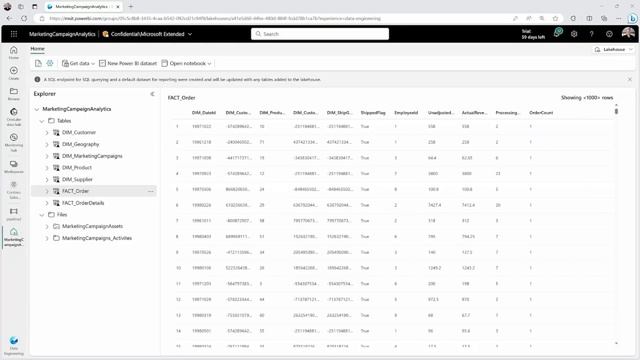Open Lakehouse mode switcher dropdown
Viewport: 640px width, 360px height.
(613, 49)
